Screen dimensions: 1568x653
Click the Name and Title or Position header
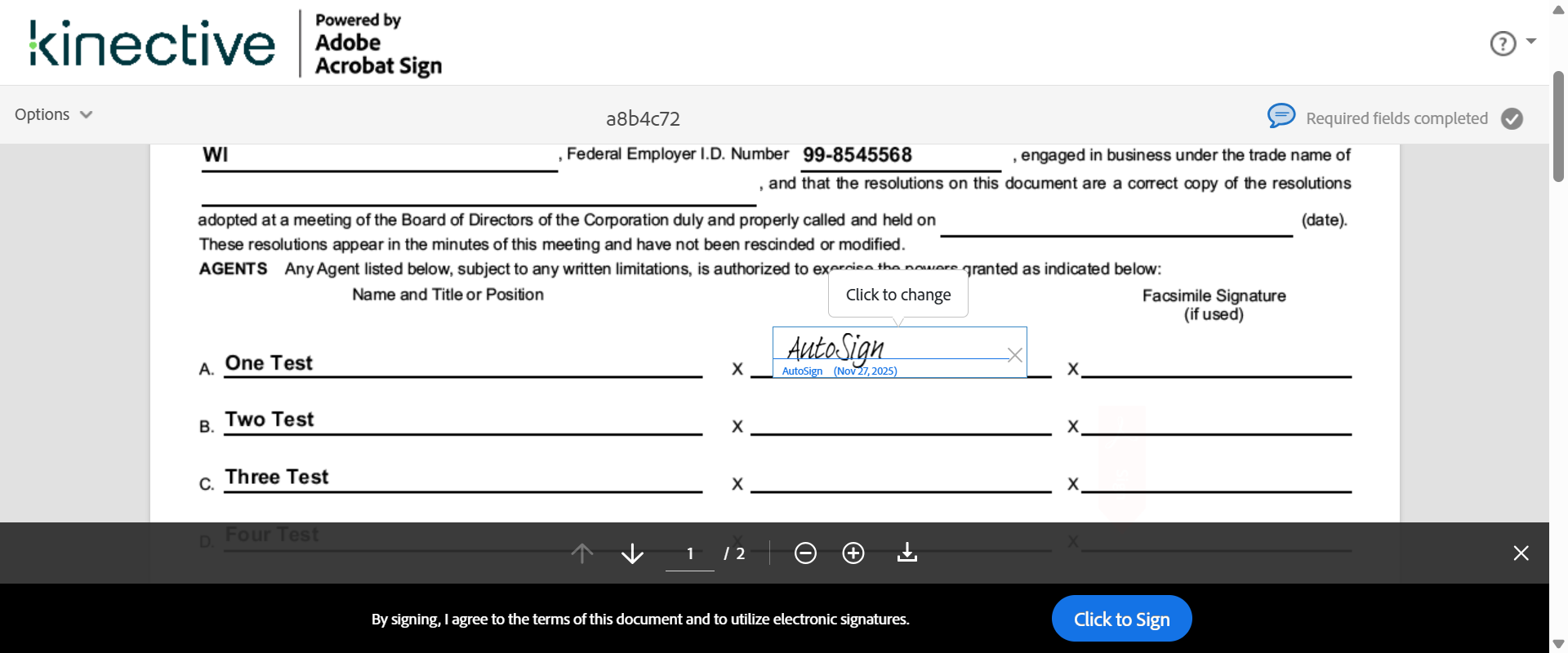[x=448, y=295]
